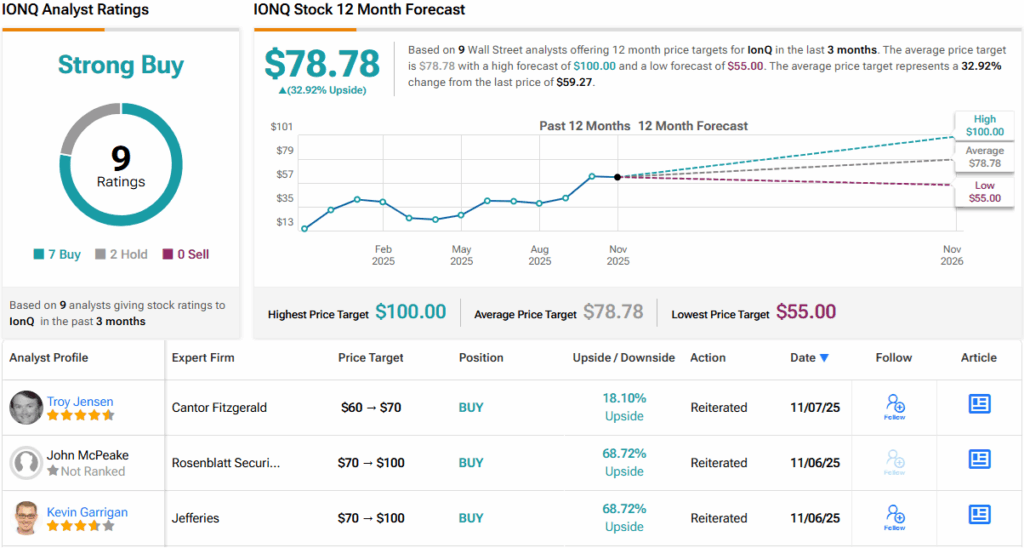Select the High $100.00 forecast label
The height and width of the screenshot is (548, 1024).
click(x=984, y=125)
